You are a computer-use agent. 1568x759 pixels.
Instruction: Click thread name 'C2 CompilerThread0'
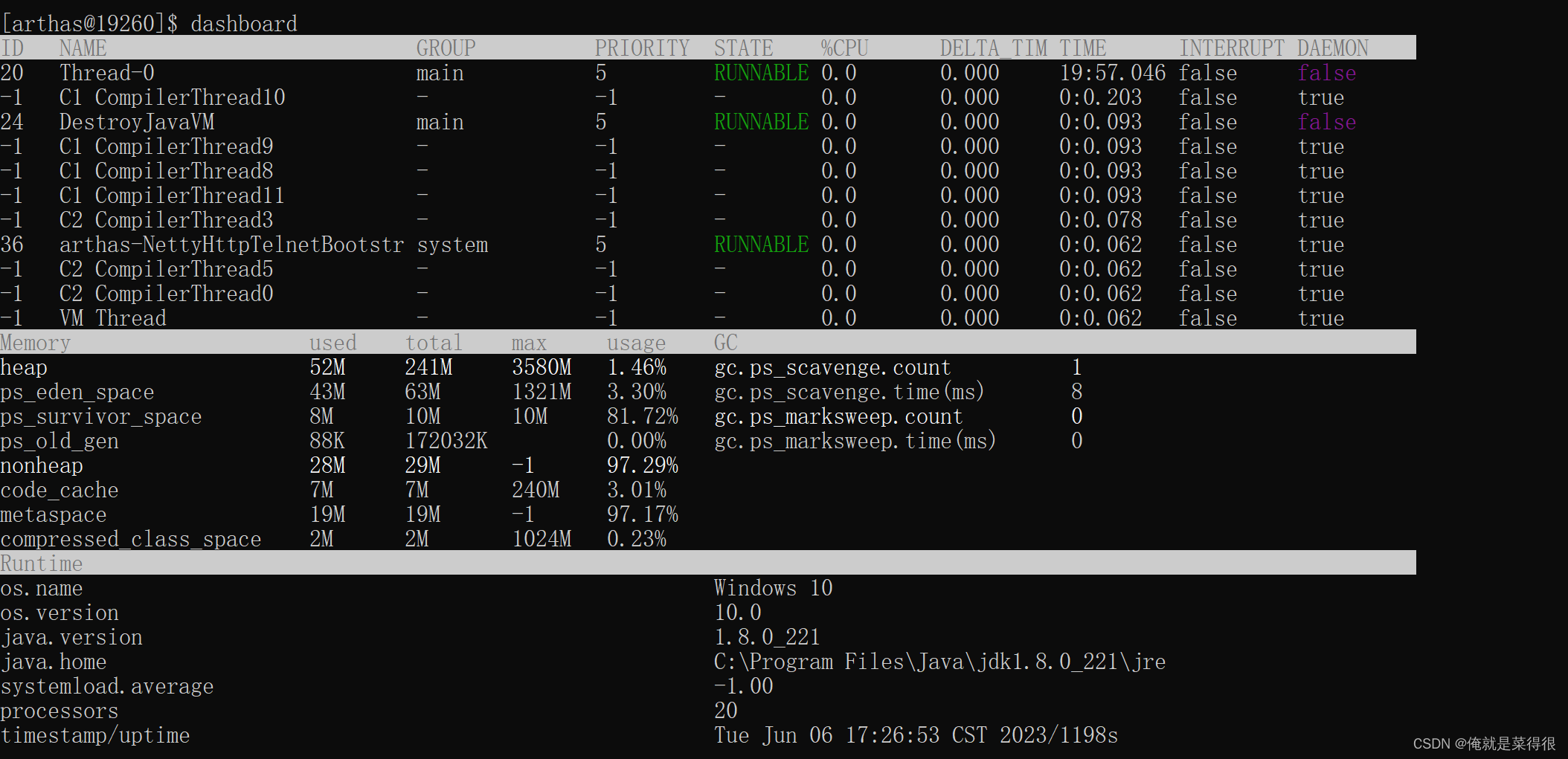(x=167, y=294)
